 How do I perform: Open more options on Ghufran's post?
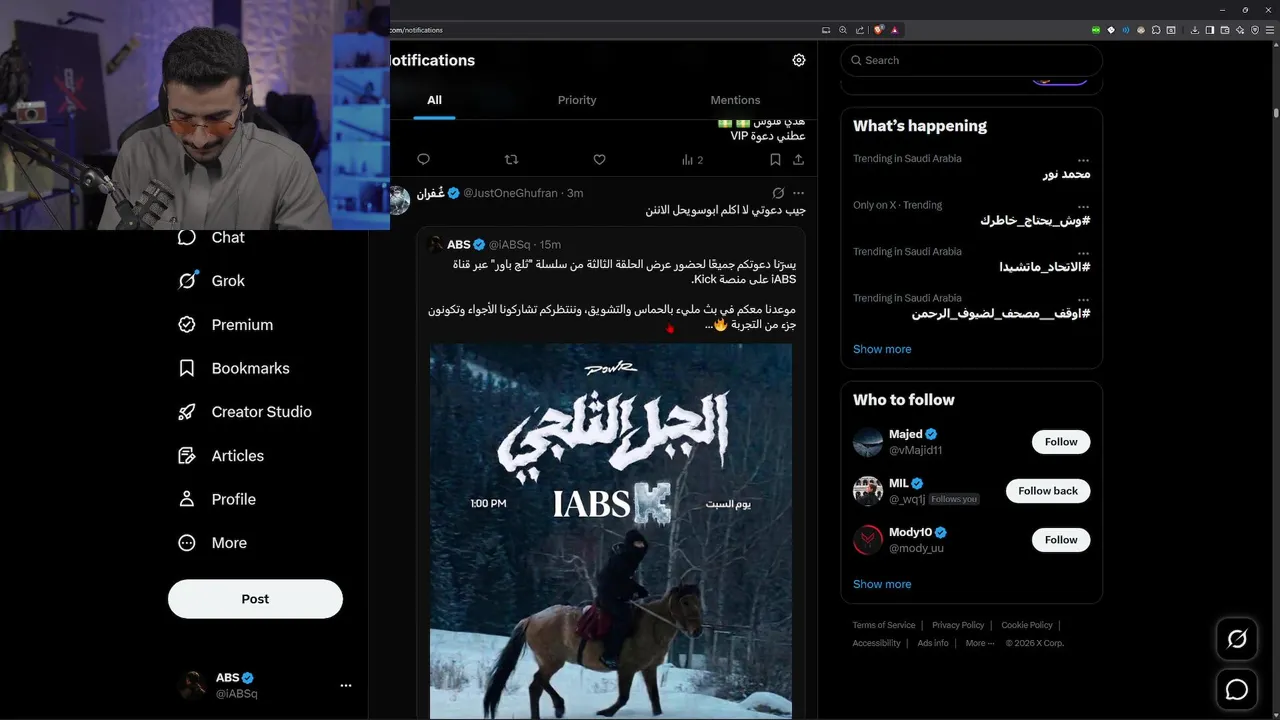798,193
